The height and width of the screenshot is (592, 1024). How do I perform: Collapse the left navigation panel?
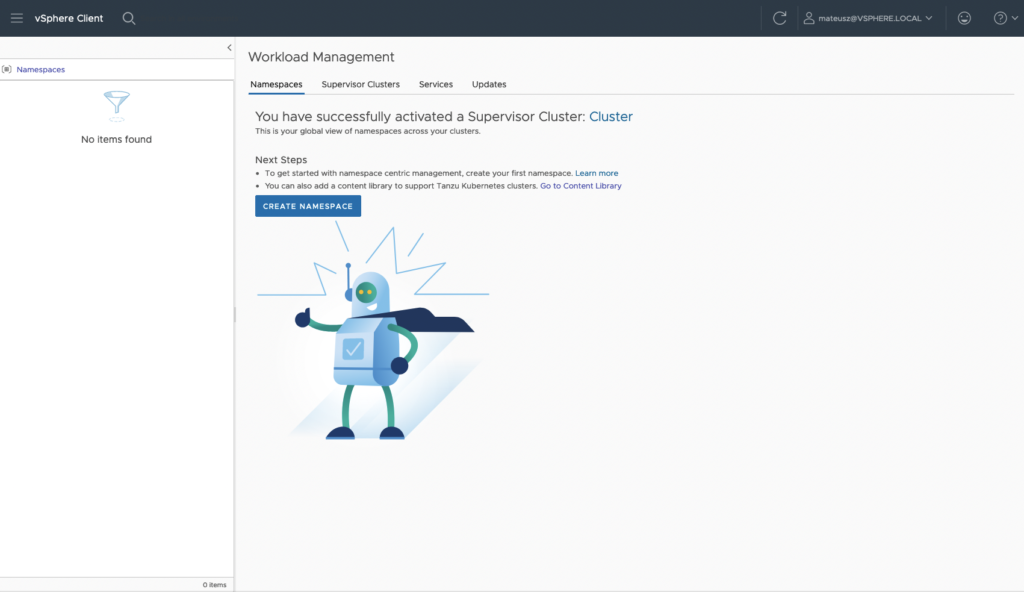[229, 46]
